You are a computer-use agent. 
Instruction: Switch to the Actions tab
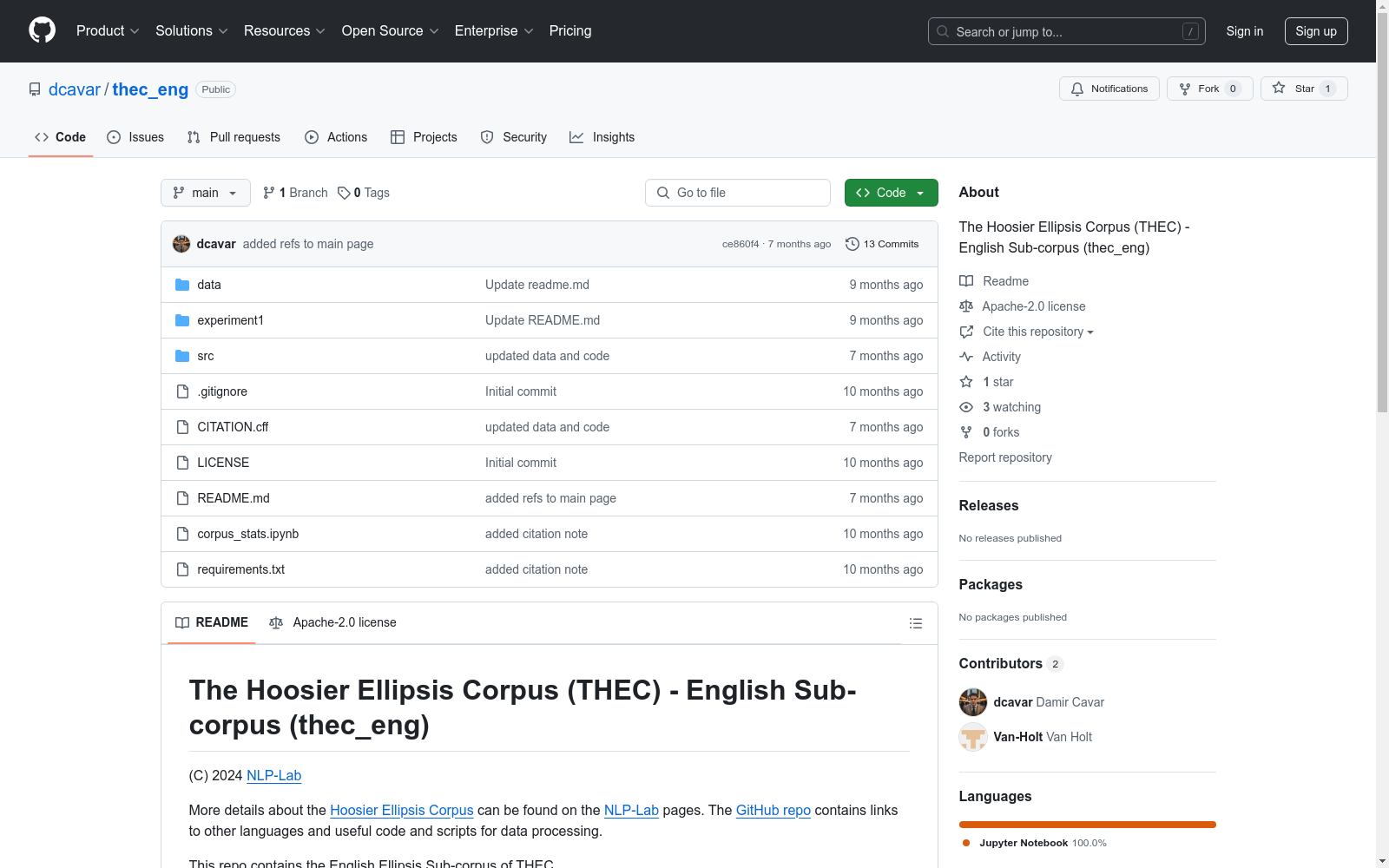click(336, 137)
